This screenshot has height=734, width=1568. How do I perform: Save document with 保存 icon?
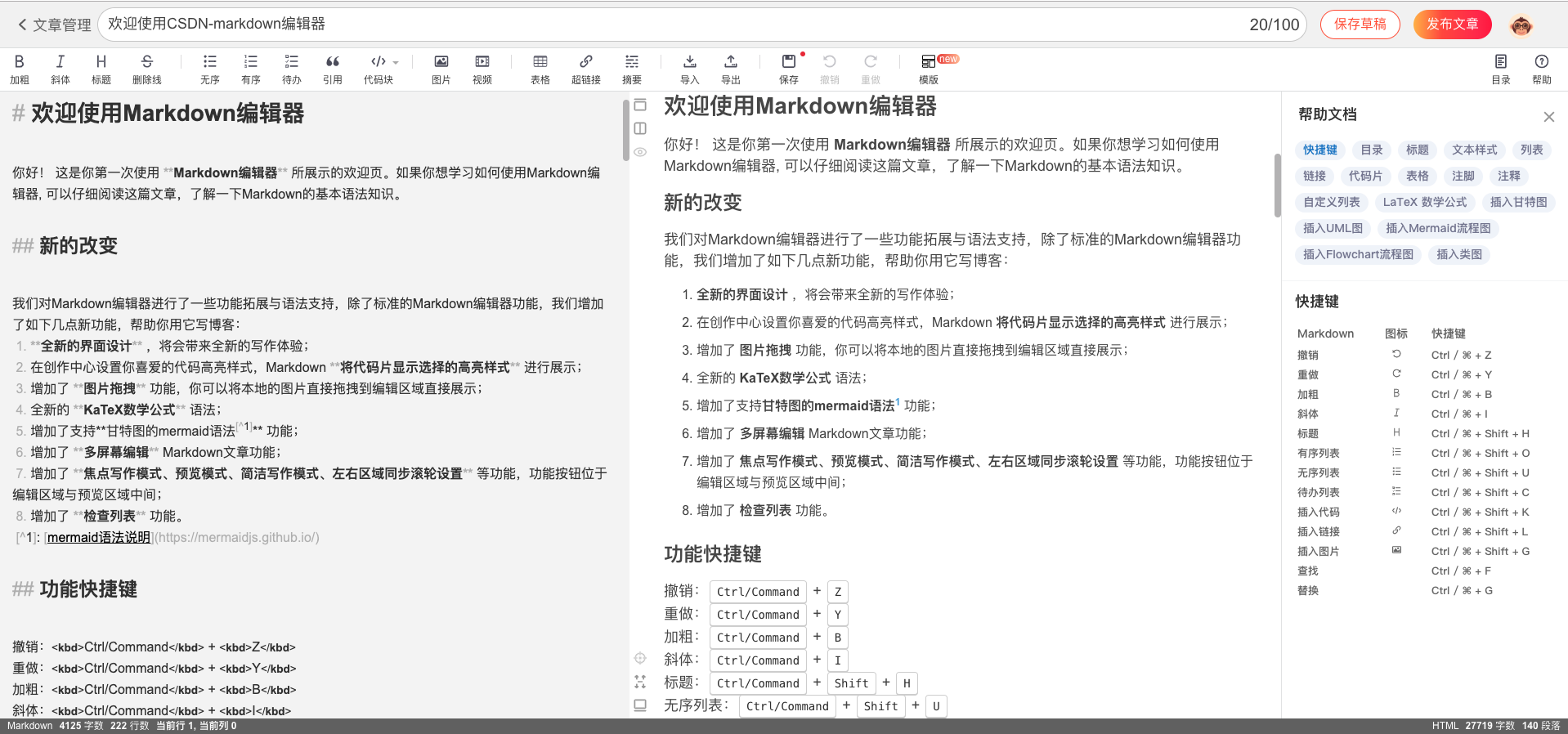click(789, 69)
